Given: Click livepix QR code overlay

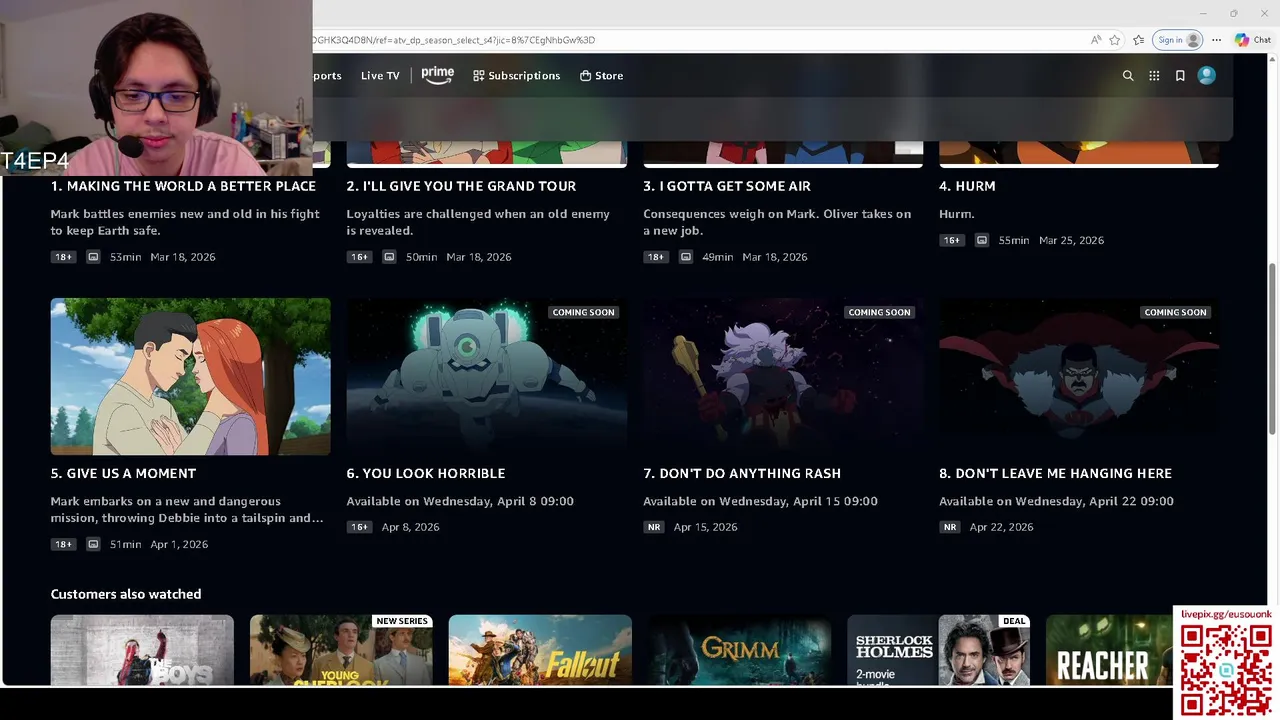Looking at the screenshot, I should 1226,670.
